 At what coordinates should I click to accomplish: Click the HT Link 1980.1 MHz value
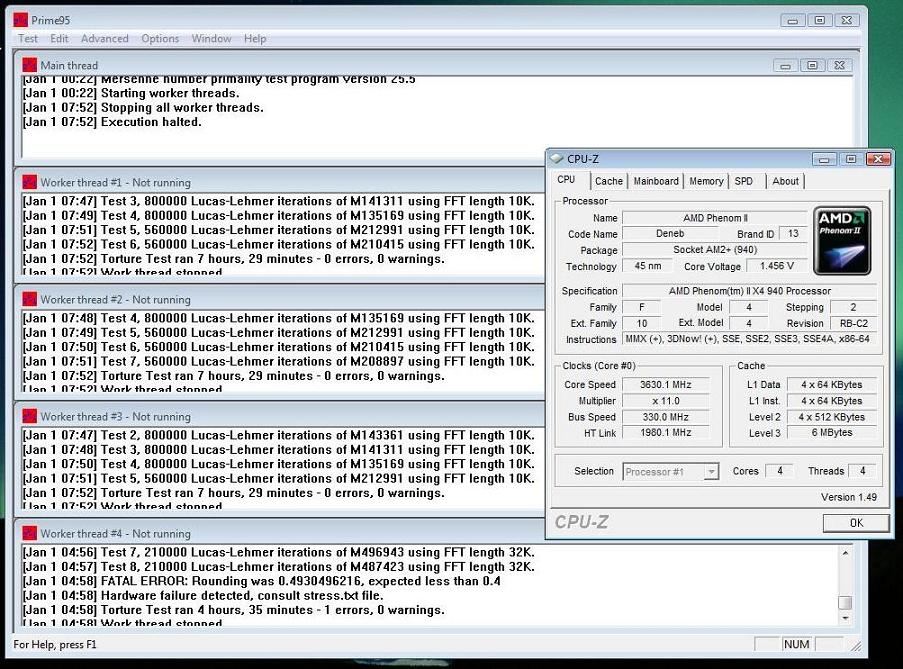pos(666,432)
